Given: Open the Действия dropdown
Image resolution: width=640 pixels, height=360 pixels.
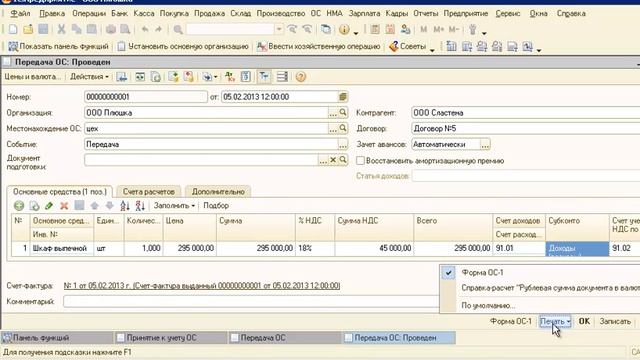Looking at the screenshot, I should (89, 77).
